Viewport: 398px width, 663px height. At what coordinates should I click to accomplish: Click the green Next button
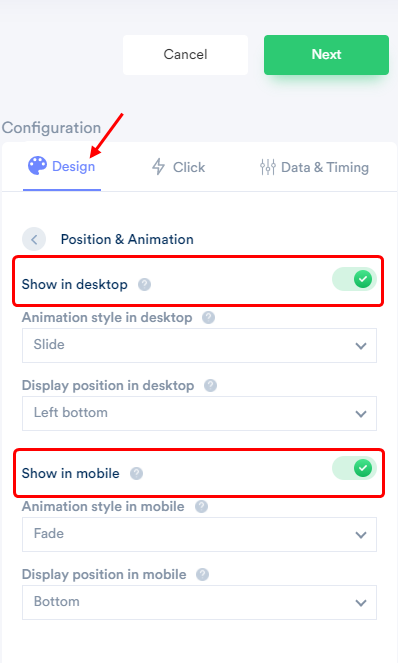click(326, 55)
